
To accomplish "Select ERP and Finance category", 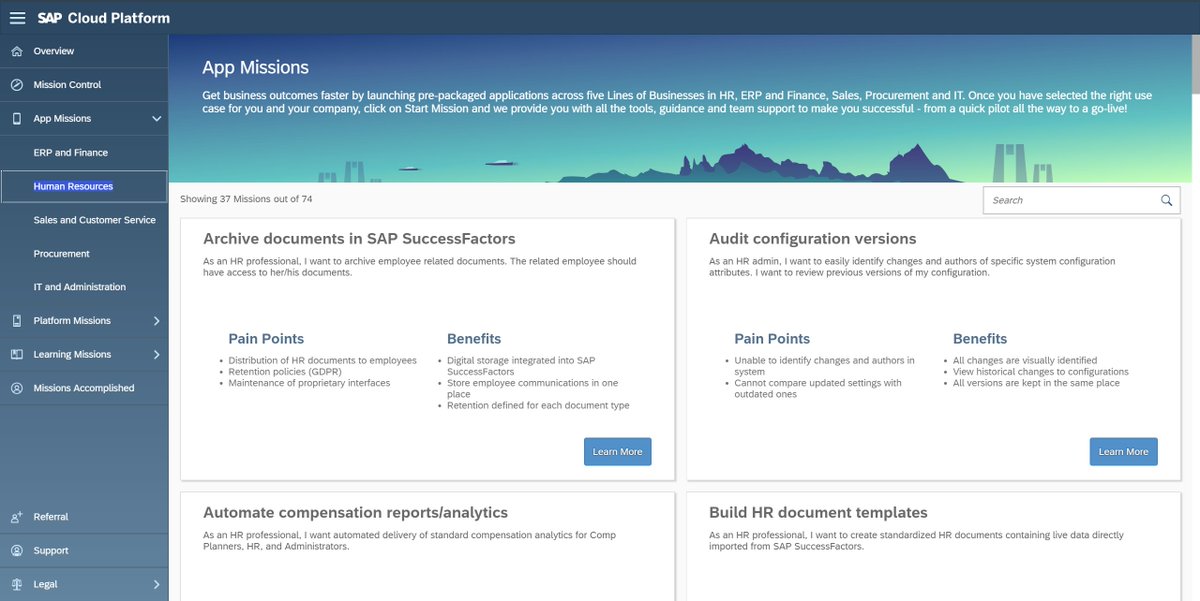I will 84,152.
